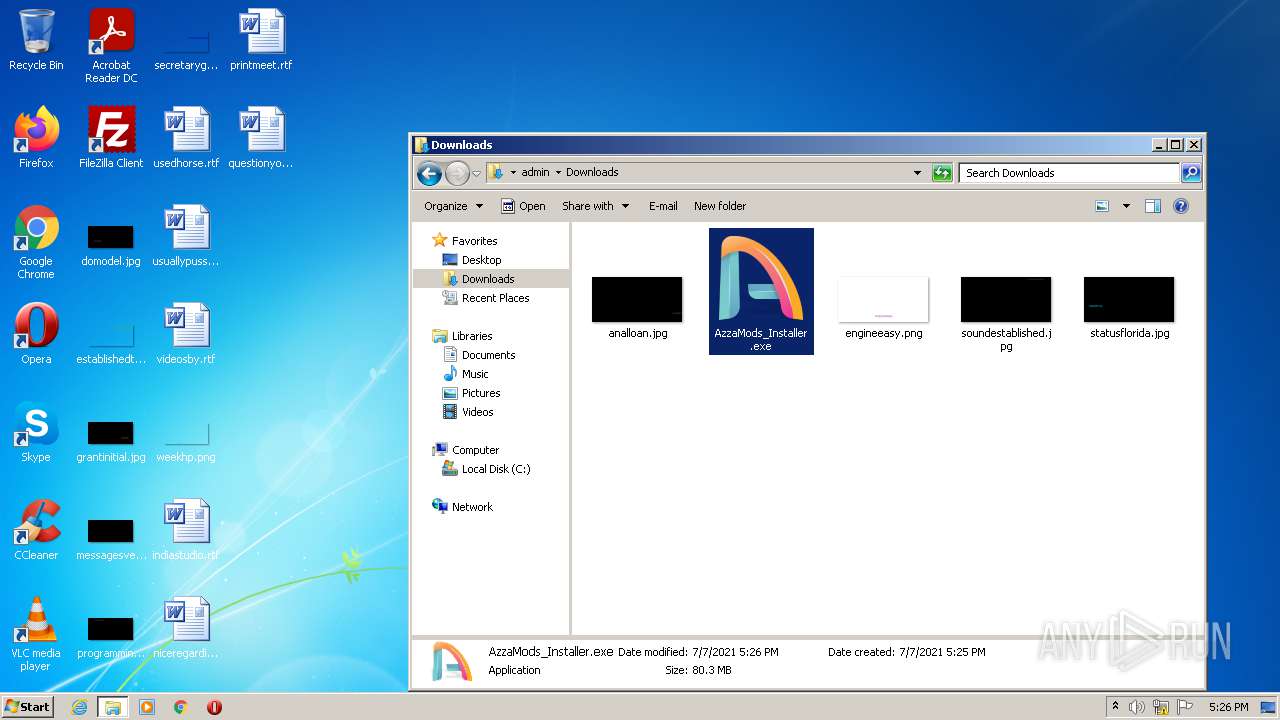Open Local Disk (C:)
The image size is (1280, 720).
point(487,469)
